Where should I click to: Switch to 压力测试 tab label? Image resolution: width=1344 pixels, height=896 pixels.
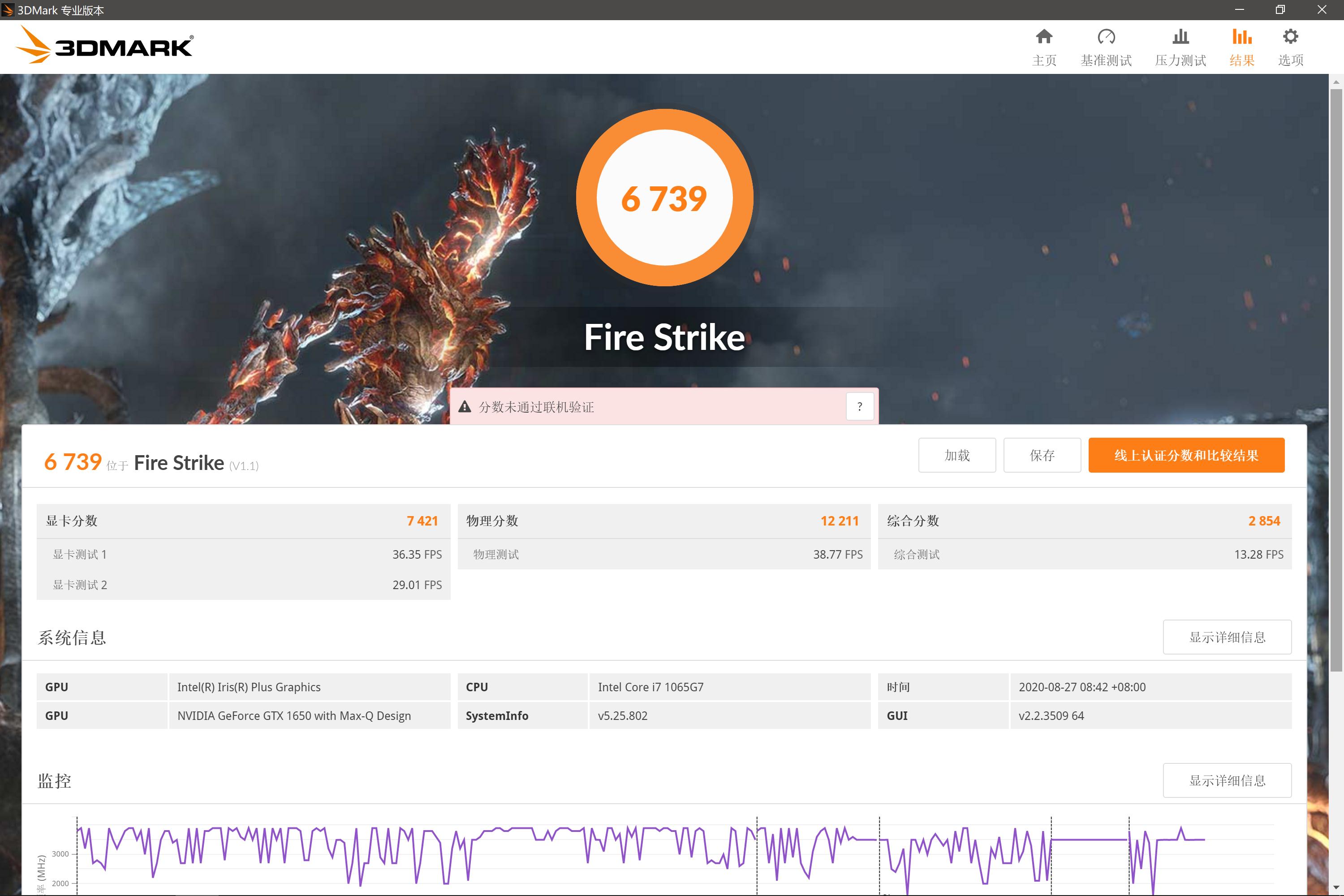tap(1180, 60)
